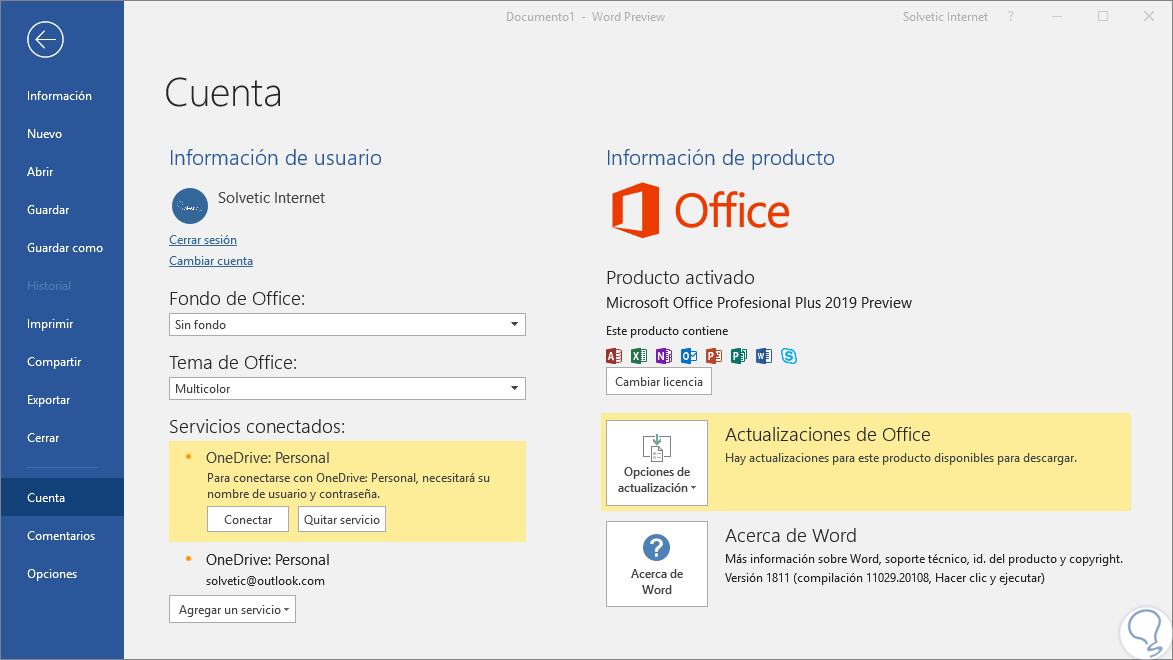Click the Excel icon in product contents

(x=639, y=356)
